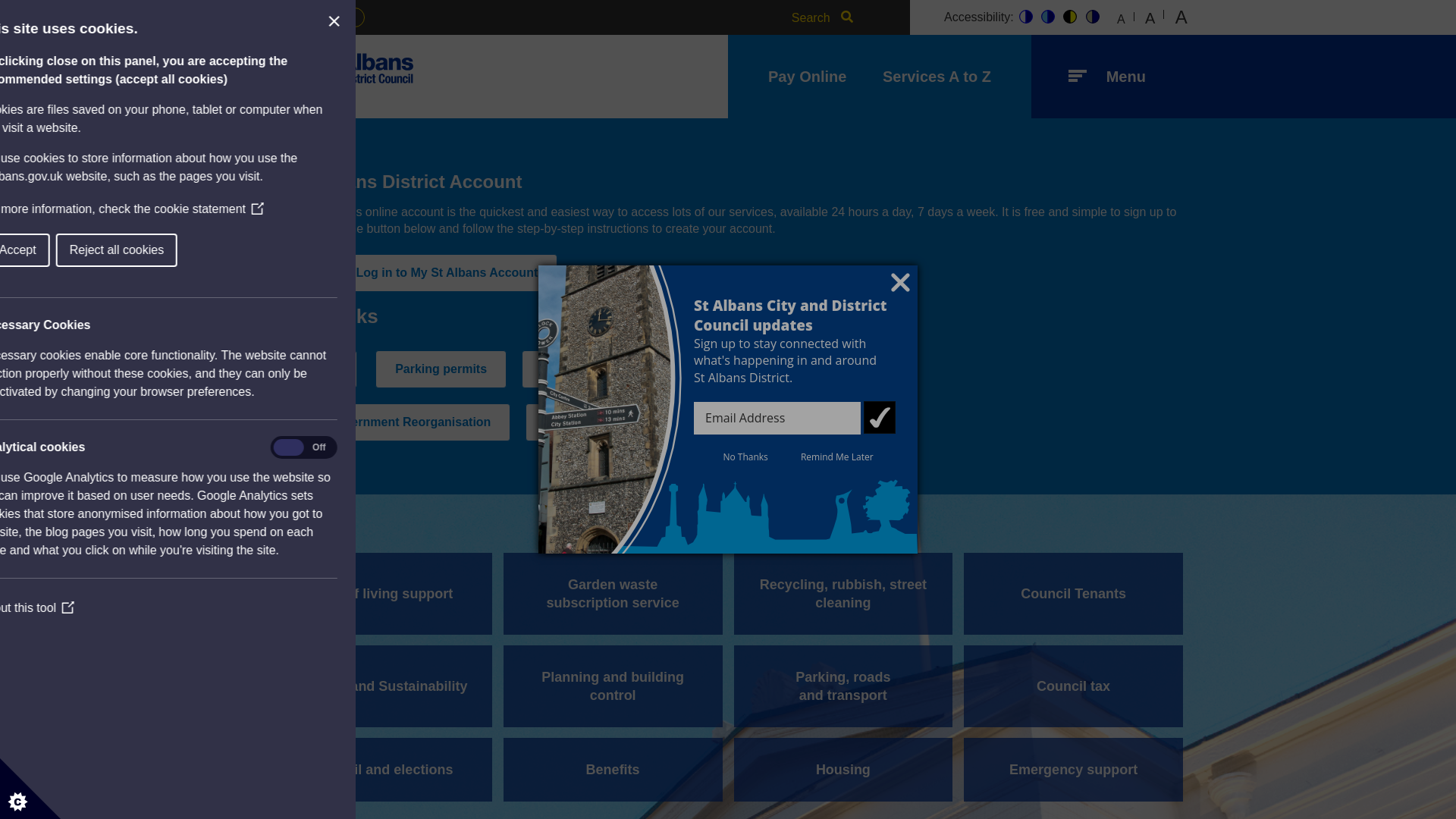Open Council tax tile
Viewport: 1456px width, 819px height.
(x=1073, y=686)
